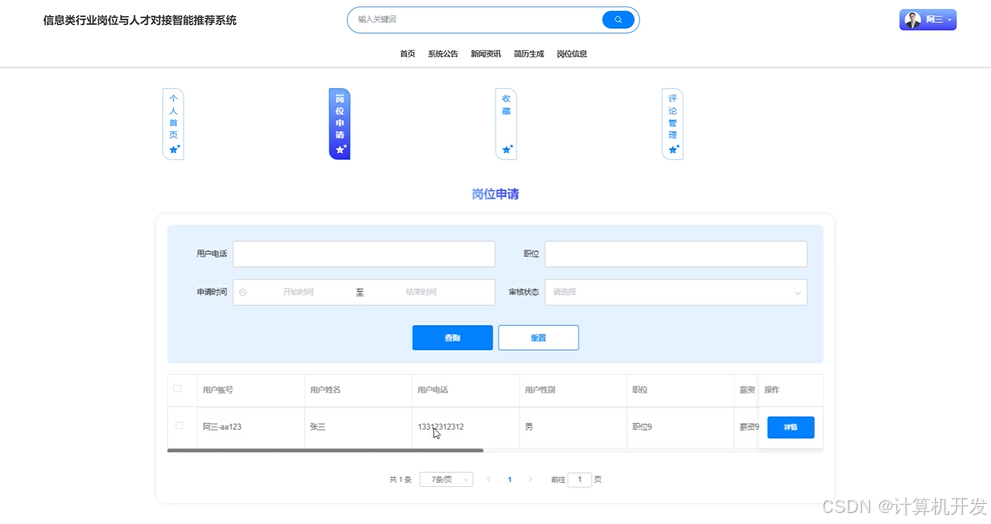The height and width of the screenshot is (524, 991).
Task: Click the 共 1 条 total count text
Action: [400, 480]
